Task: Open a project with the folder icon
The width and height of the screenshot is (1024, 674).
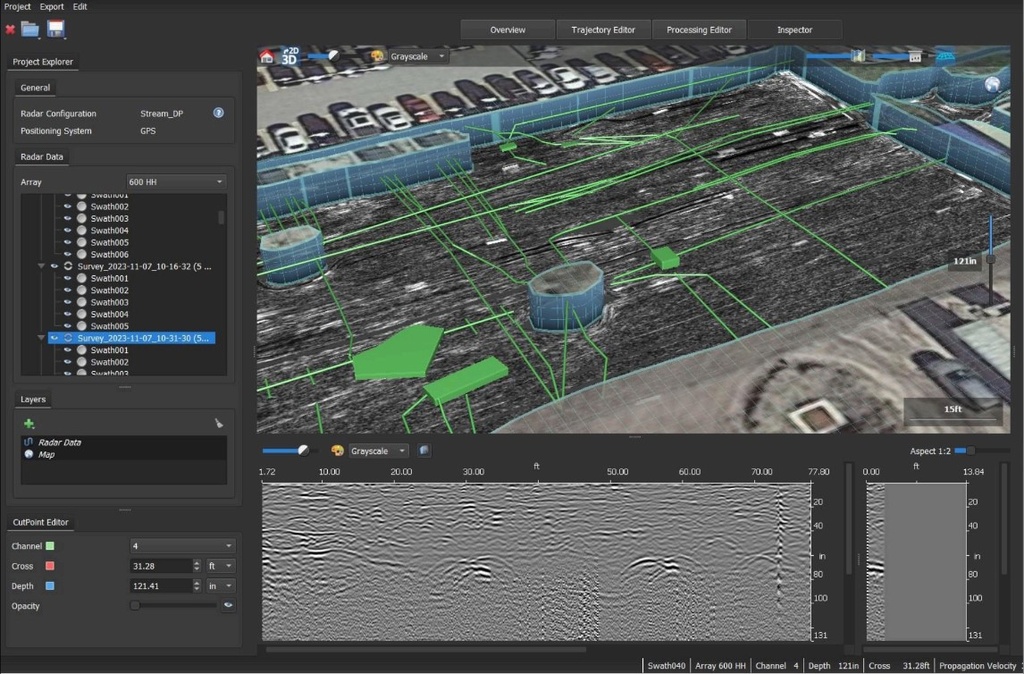Action: click(x=32, y=29)
